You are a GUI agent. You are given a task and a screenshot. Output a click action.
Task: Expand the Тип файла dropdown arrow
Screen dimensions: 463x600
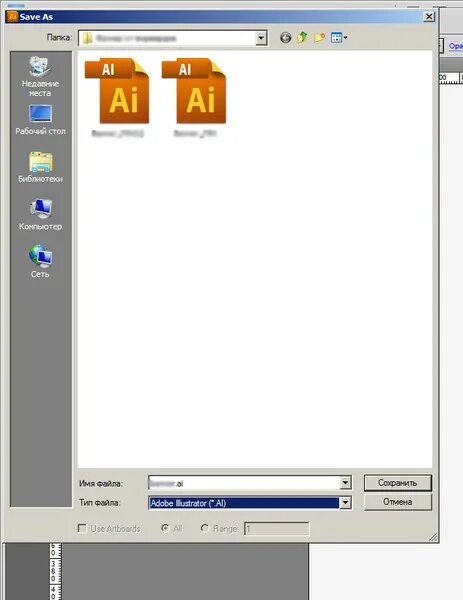(345, 502)
